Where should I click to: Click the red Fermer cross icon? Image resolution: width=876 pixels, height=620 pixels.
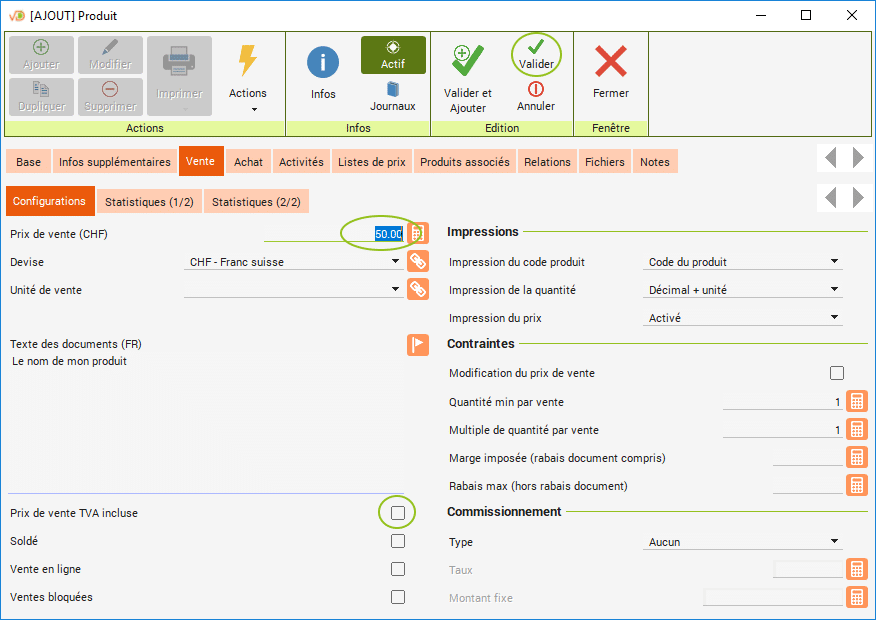(x=610, y=64)
